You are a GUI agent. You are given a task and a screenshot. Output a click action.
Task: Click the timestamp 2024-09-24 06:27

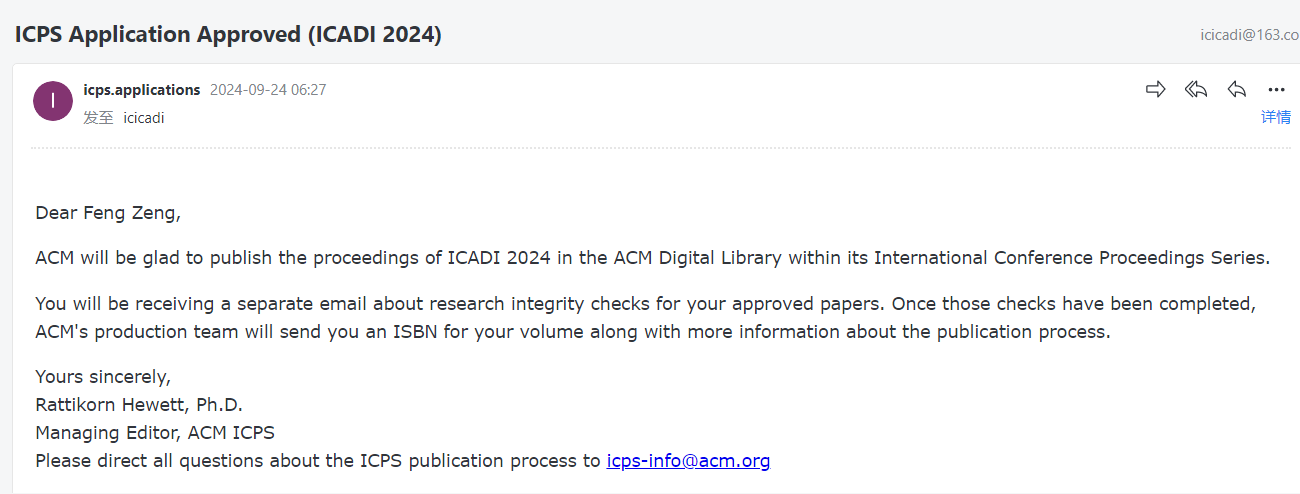click(x=268, y=90)
